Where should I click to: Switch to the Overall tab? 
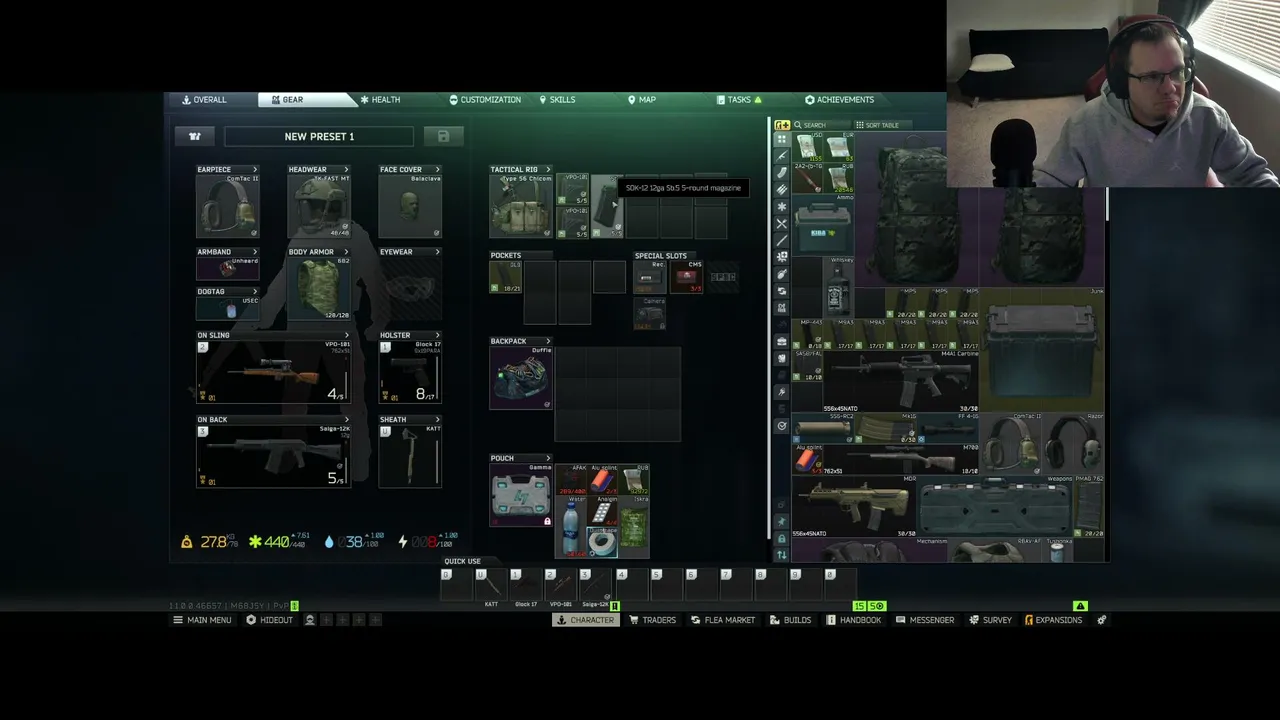coord(205,100)
